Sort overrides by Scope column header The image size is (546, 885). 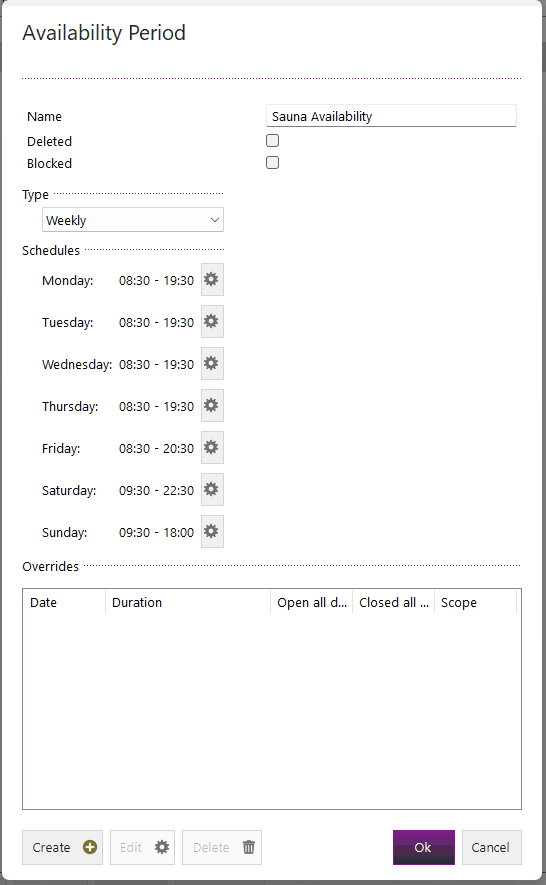tap(475, 602)
